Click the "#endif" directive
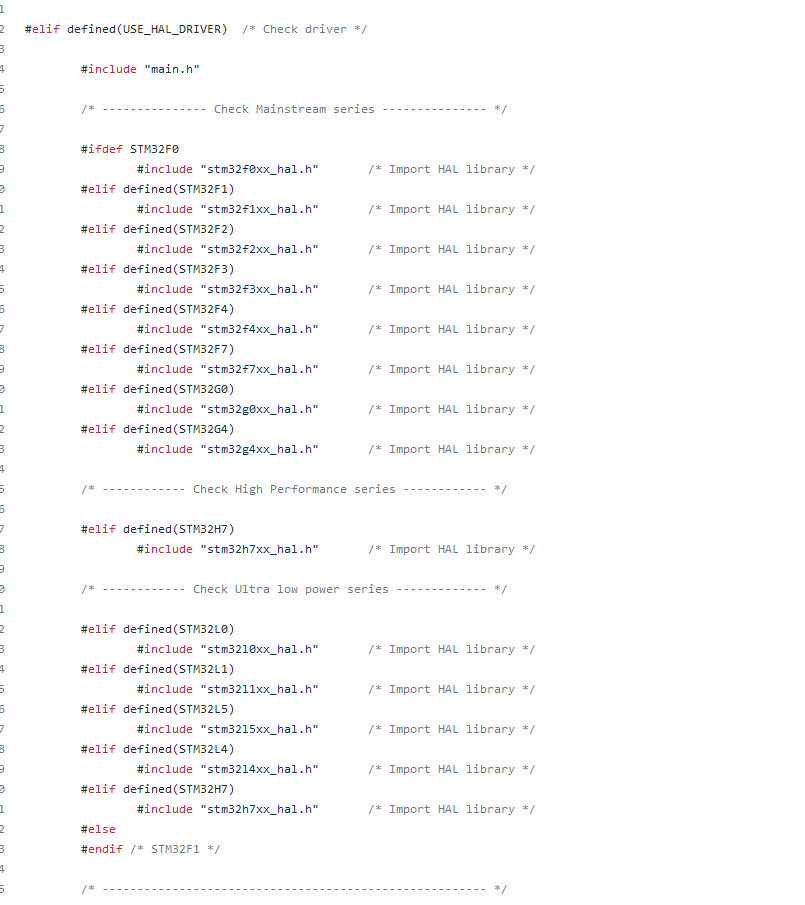Viewport: 805px width, 905px height. (x=102, y=850)
